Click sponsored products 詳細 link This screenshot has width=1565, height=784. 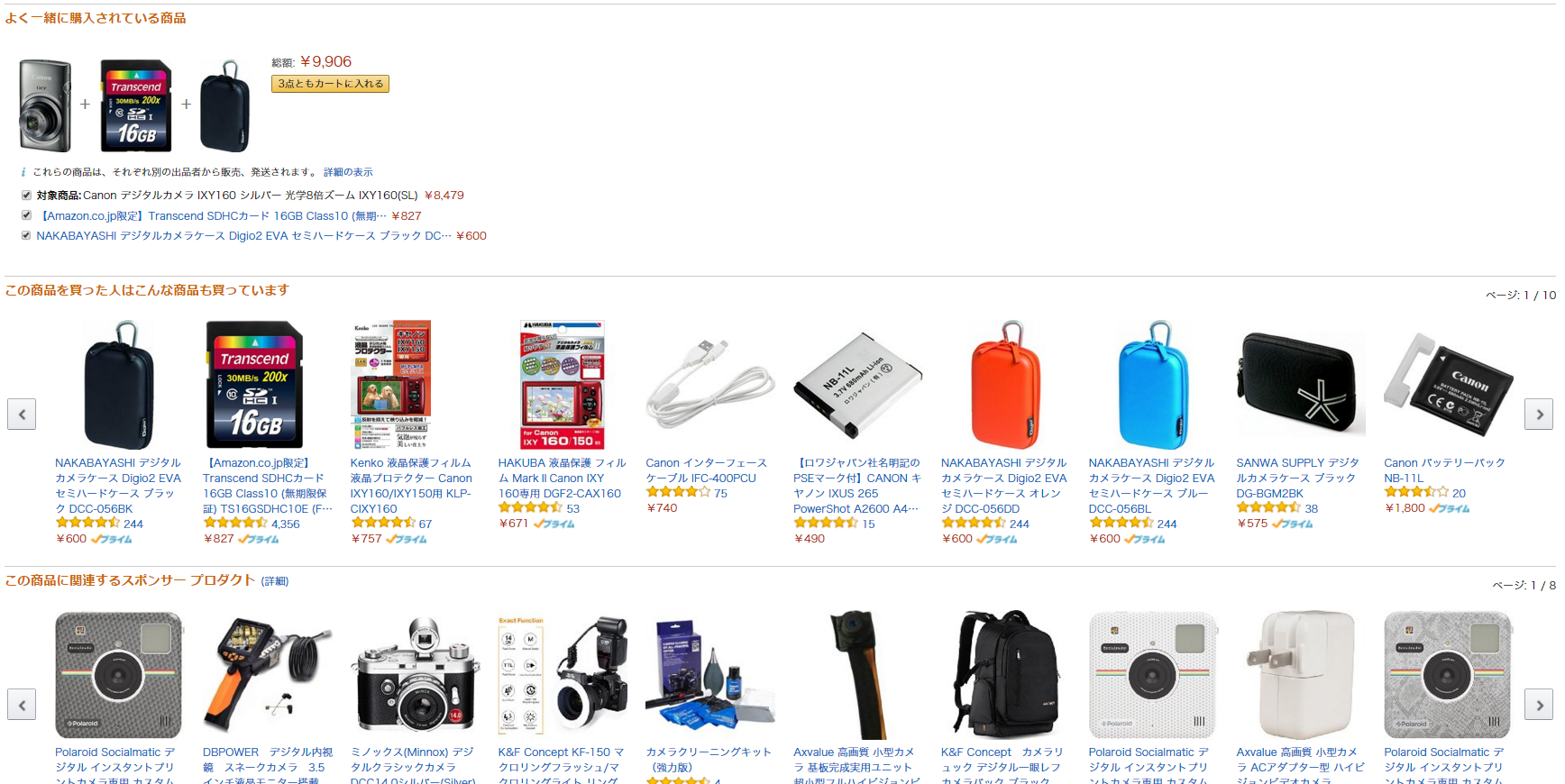click(x=275, y=581)
